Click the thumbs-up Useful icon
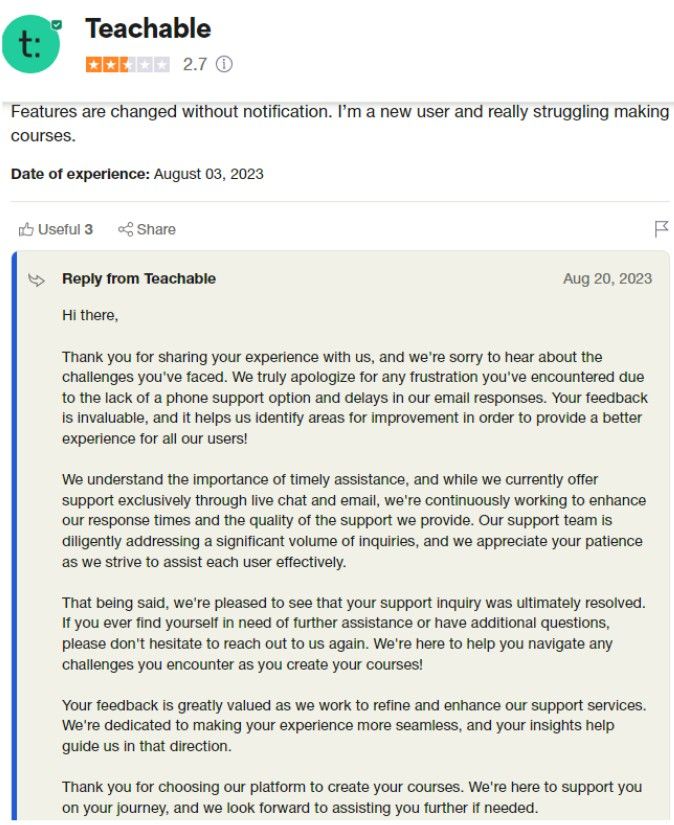Screen dimensions: 674x825 coord(26,229)
